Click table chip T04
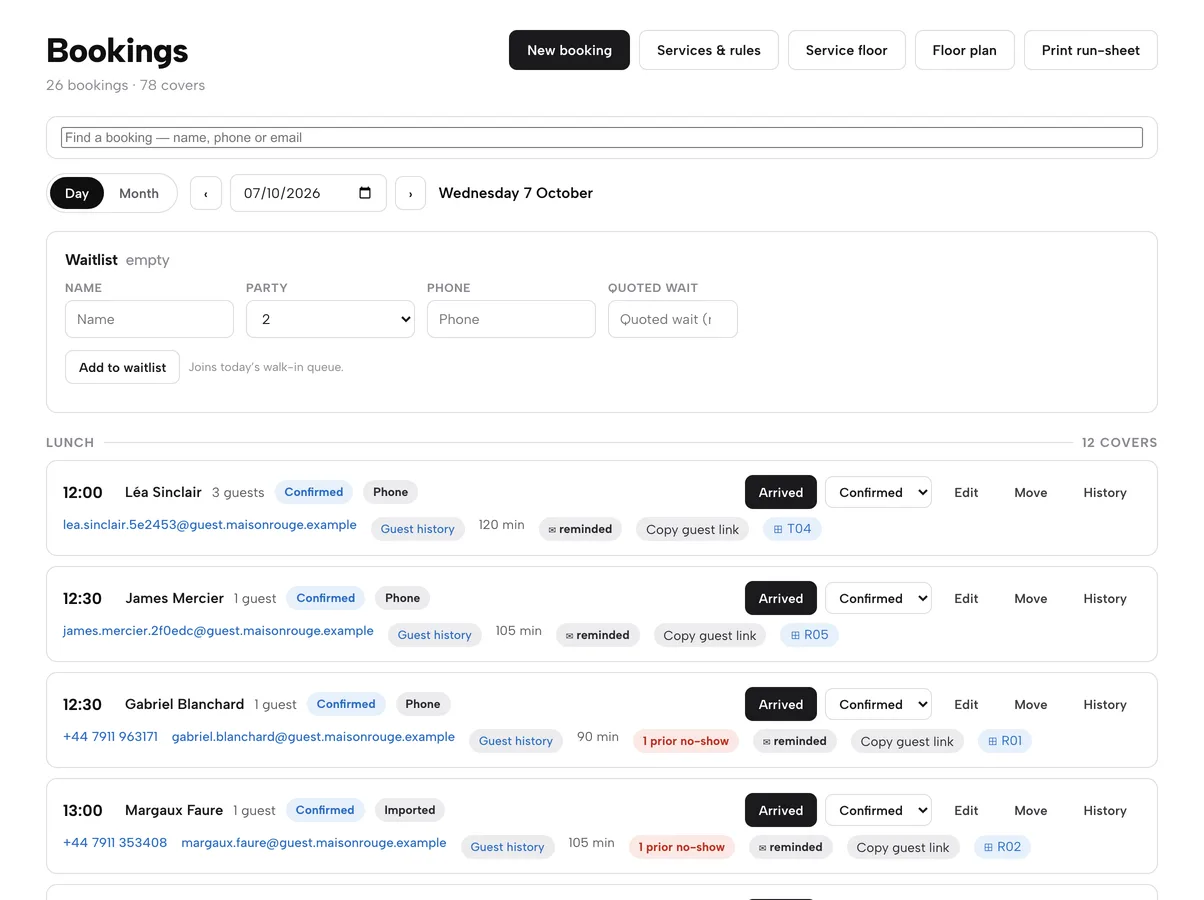1204x900 pixels. coord(793,529)
